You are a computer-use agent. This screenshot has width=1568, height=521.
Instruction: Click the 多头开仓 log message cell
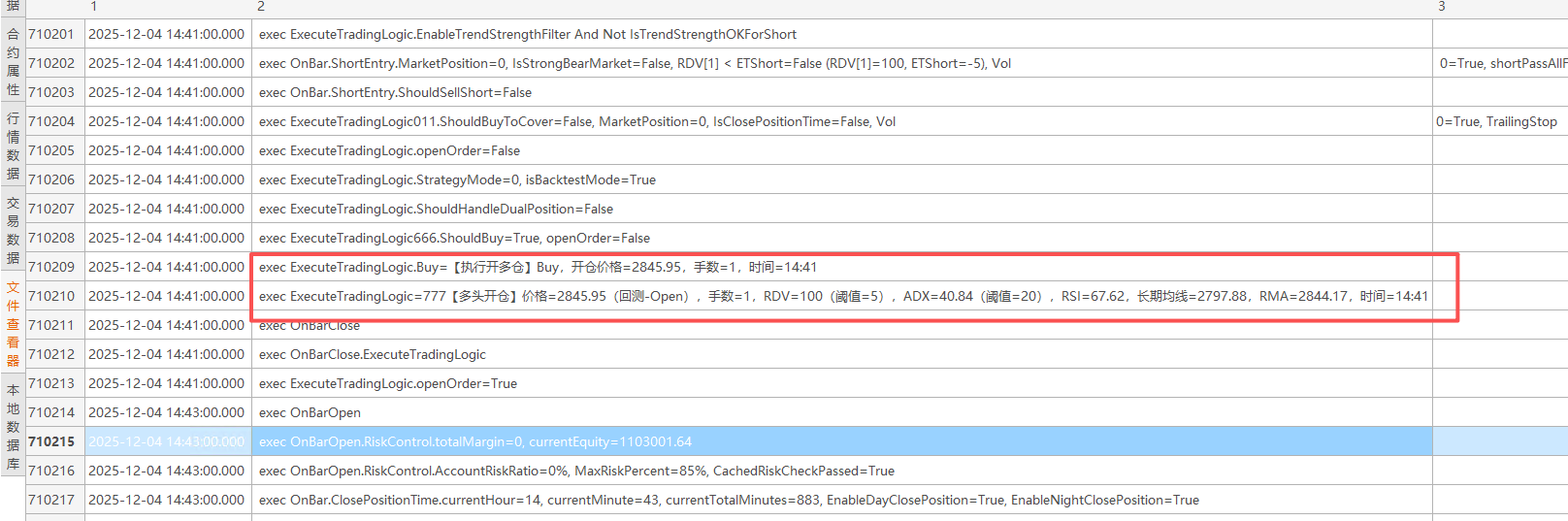(842, 296)
